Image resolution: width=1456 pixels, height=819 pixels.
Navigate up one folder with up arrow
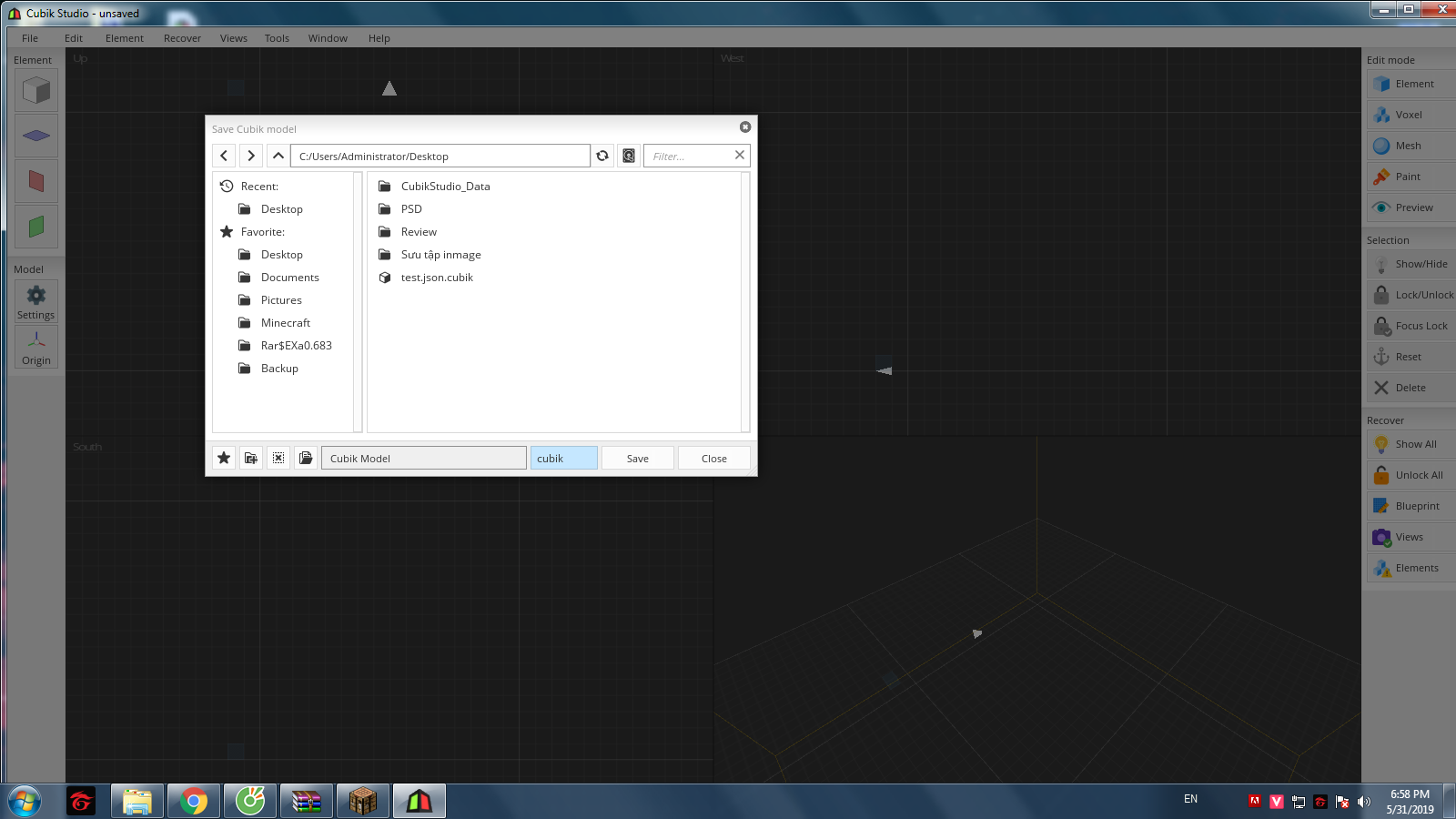[278, 157]
